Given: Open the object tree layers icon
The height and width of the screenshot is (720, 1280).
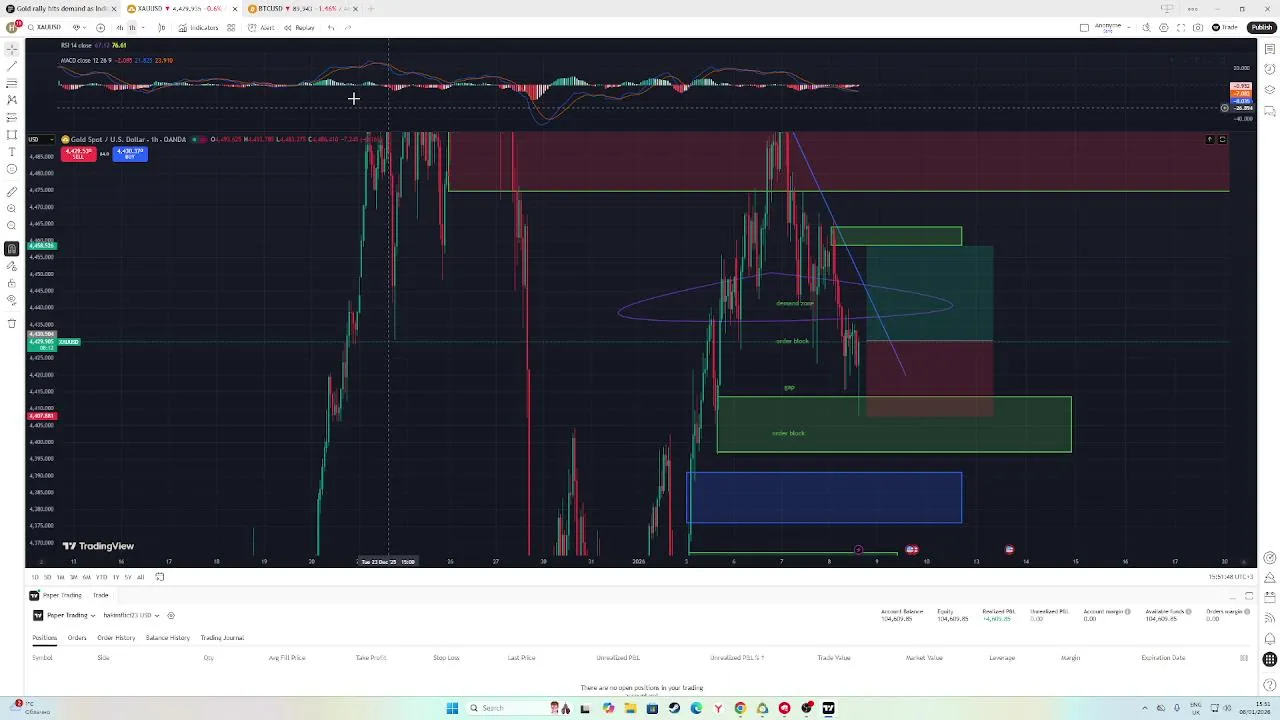Looking at the screenshot, I should coord(1270,89).
